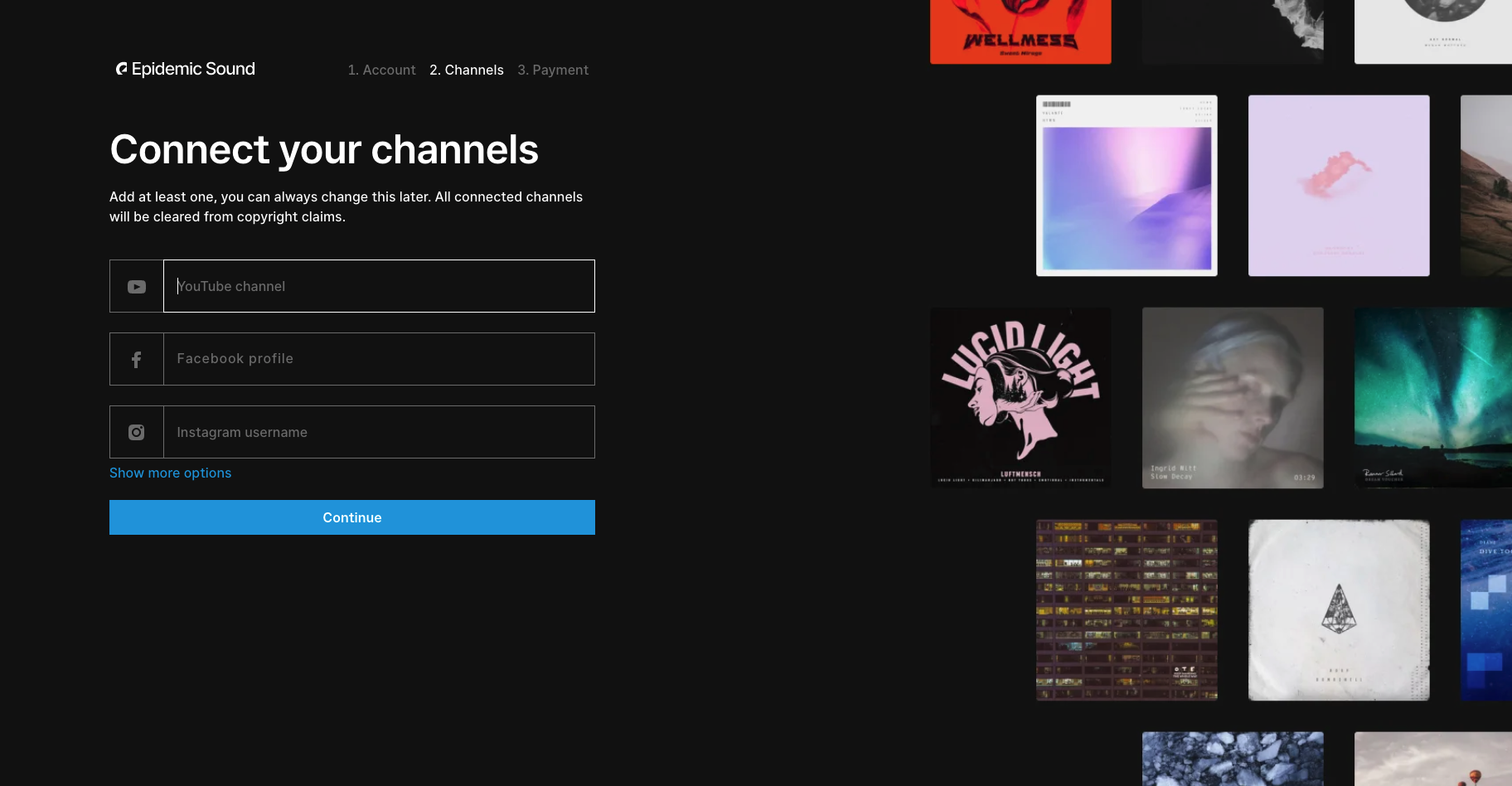
Task: Click the text about copyright claims clearance
Action: tap(346, 207)
